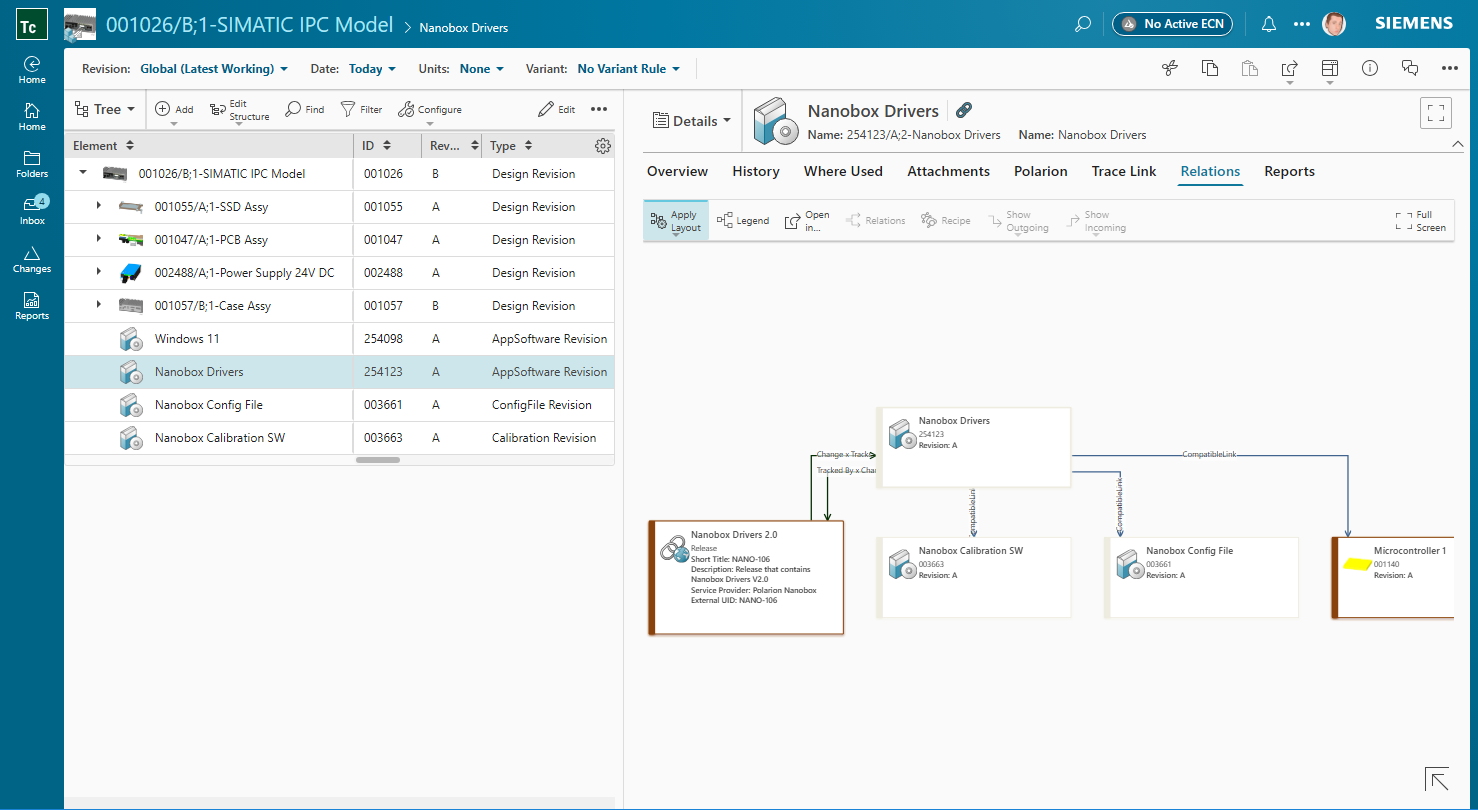Image resolution: width=1478 pixels, height=810 pixels.
Task: Click the Comments speech-bubble icon
Action: [1410, 68]
